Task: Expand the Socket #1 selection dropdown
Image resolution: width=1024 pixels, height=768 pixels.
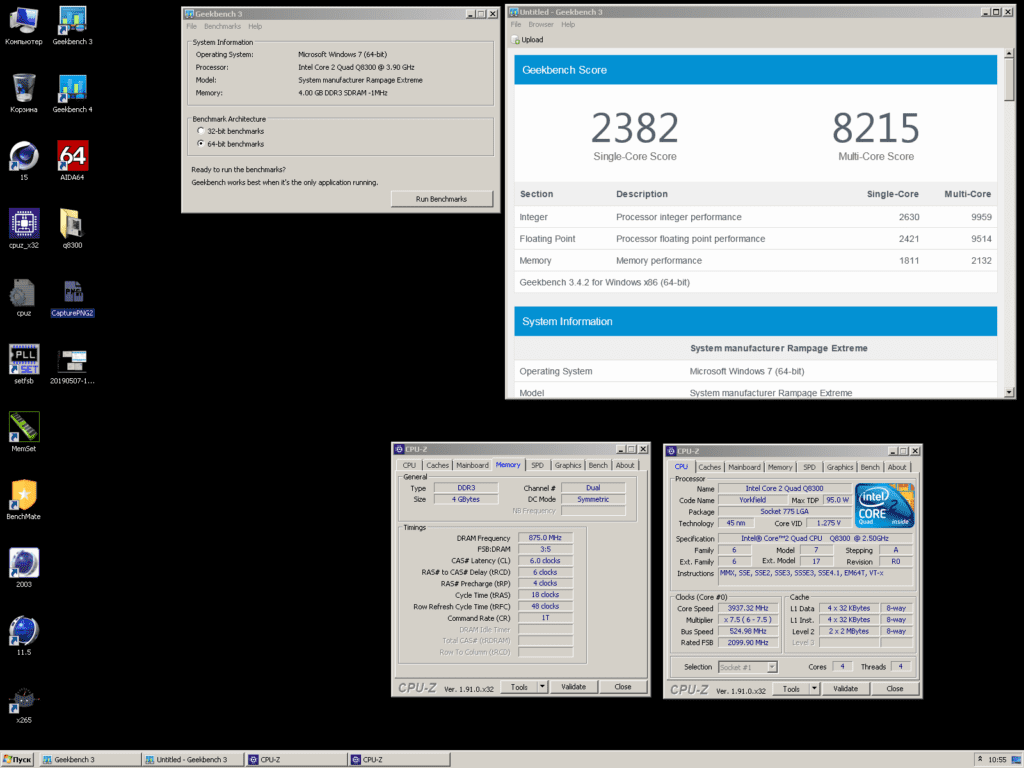Action: (x=772, y=667)
